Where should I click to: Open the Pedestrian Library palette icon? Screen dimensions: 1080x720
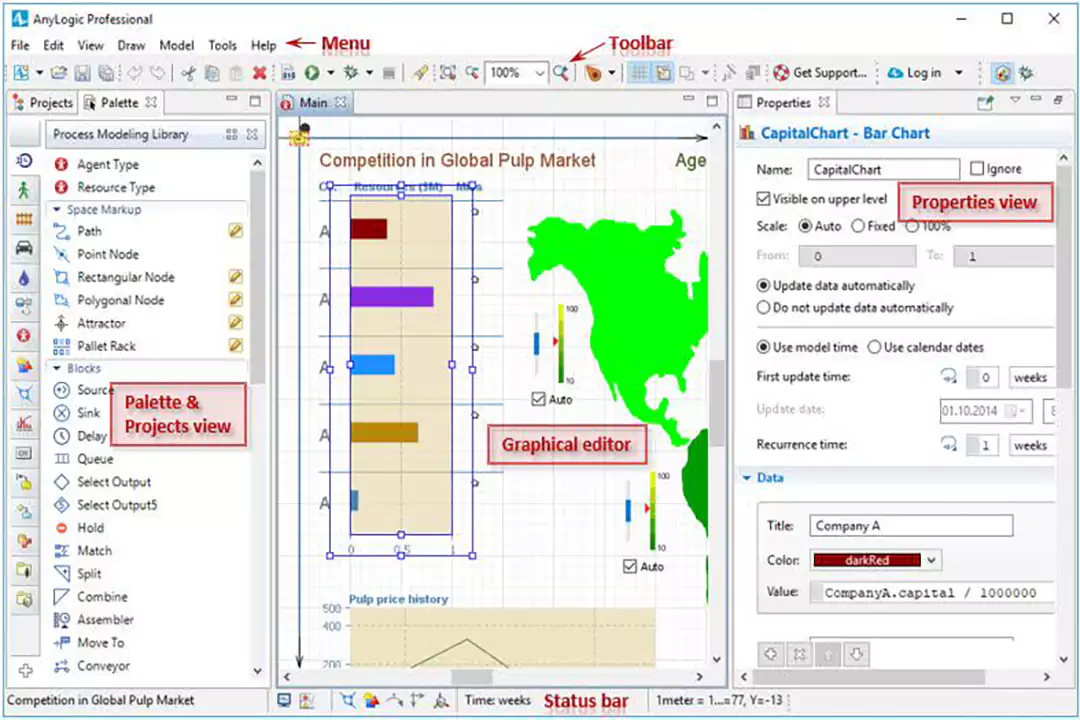[x=24, y=190]
